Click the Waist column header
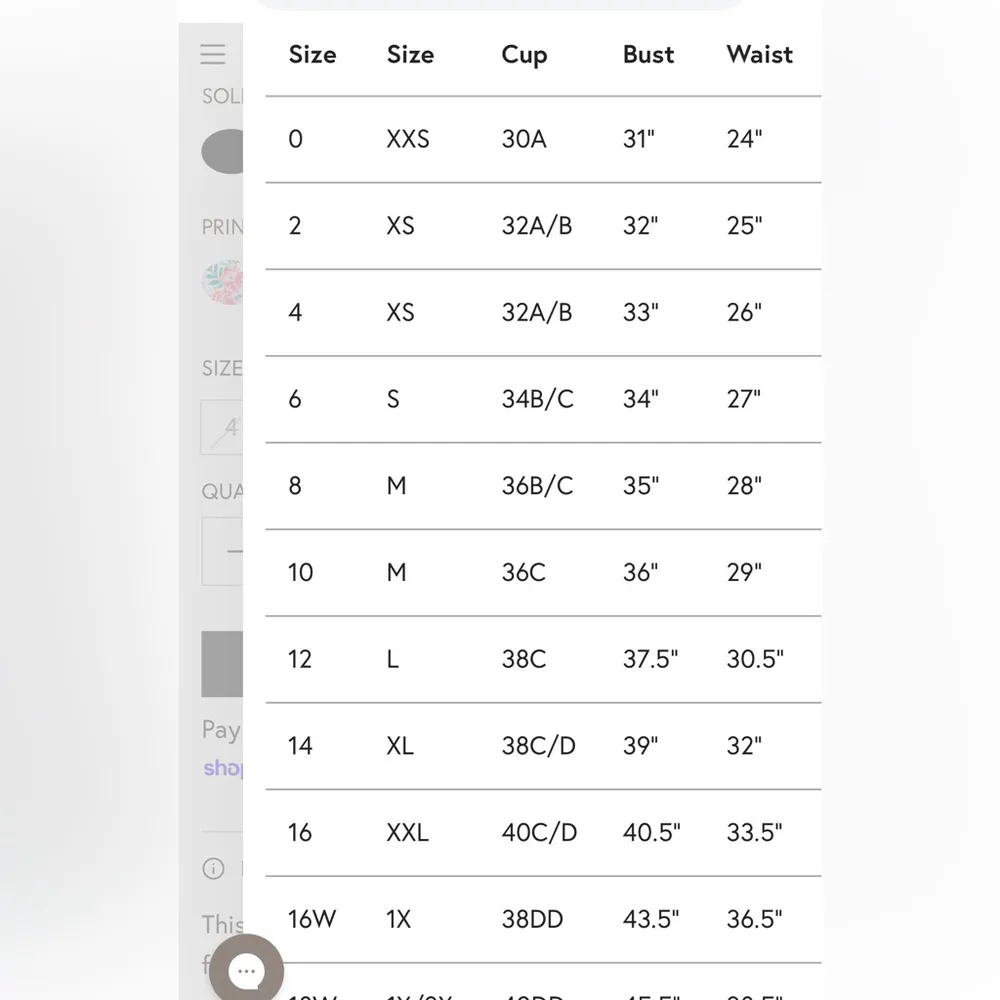 pos(759,55)
